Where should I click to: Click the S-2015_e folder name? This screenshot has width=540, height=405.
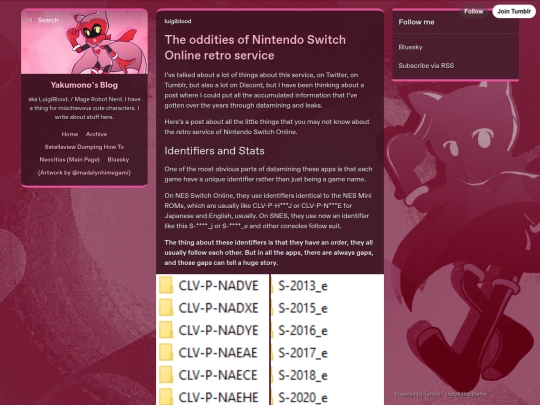pos(303,309)
